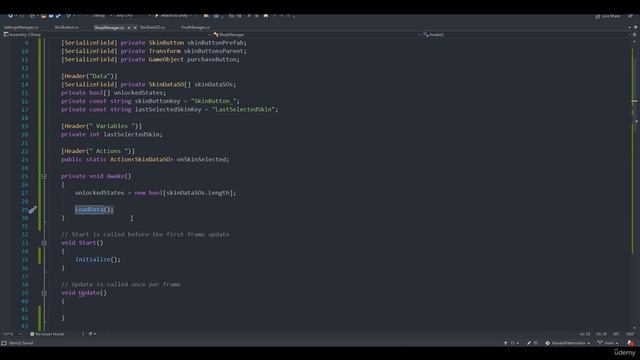Image resolution: width=640 pixels, height=360 pixels.
Task: Click on 'skinButtonPrefab' field name
Action: (217, 42)
